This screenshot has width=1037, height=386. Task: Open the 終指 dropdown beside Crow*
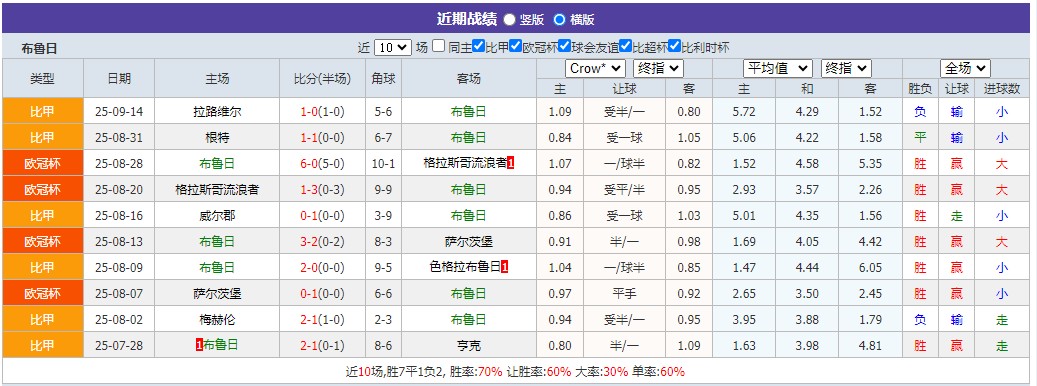pos(658,68)
